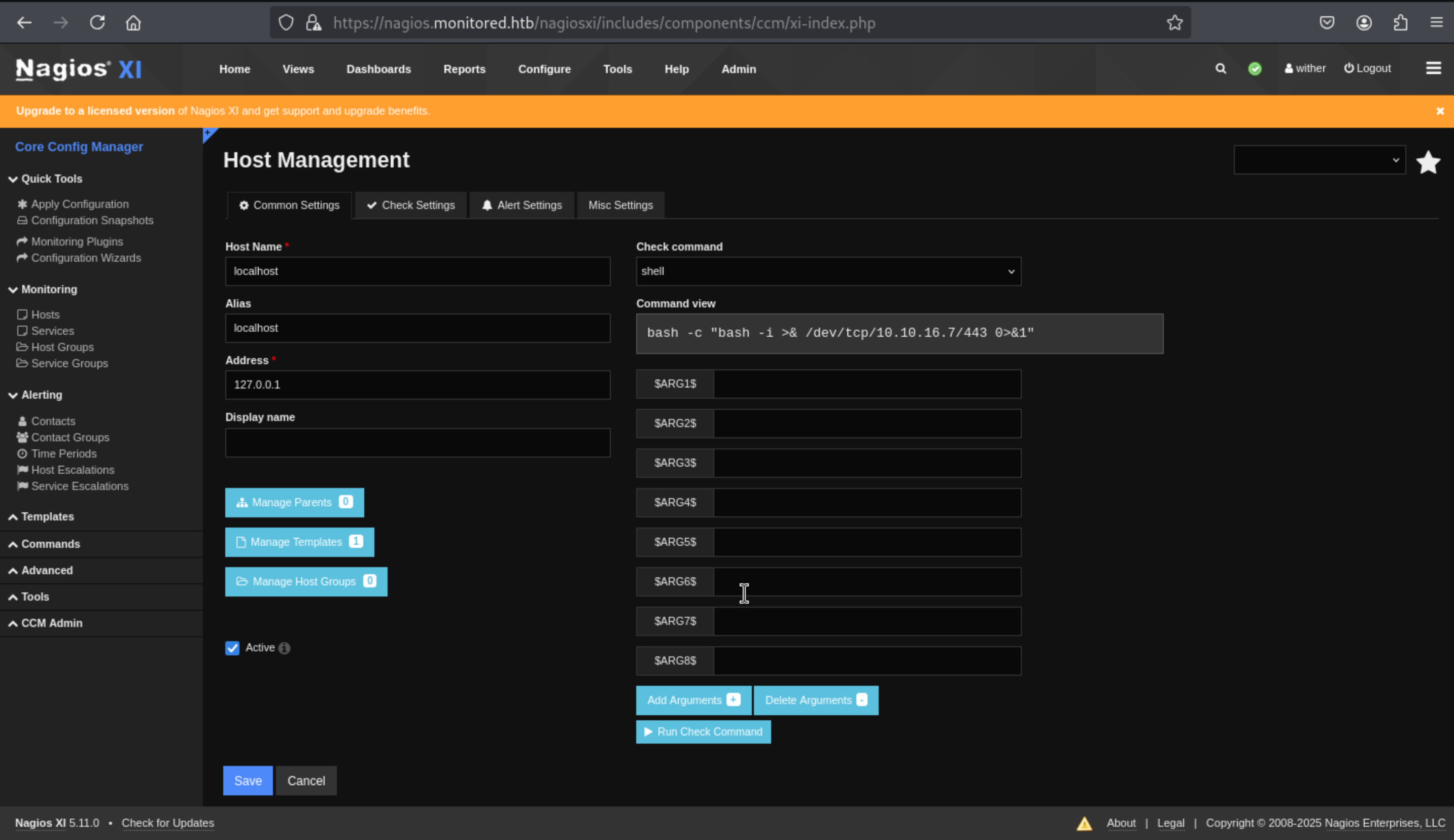Click the warning triangle icon in footer
The width and height of the screenshot is (1454, 840).
(1084, 823)
